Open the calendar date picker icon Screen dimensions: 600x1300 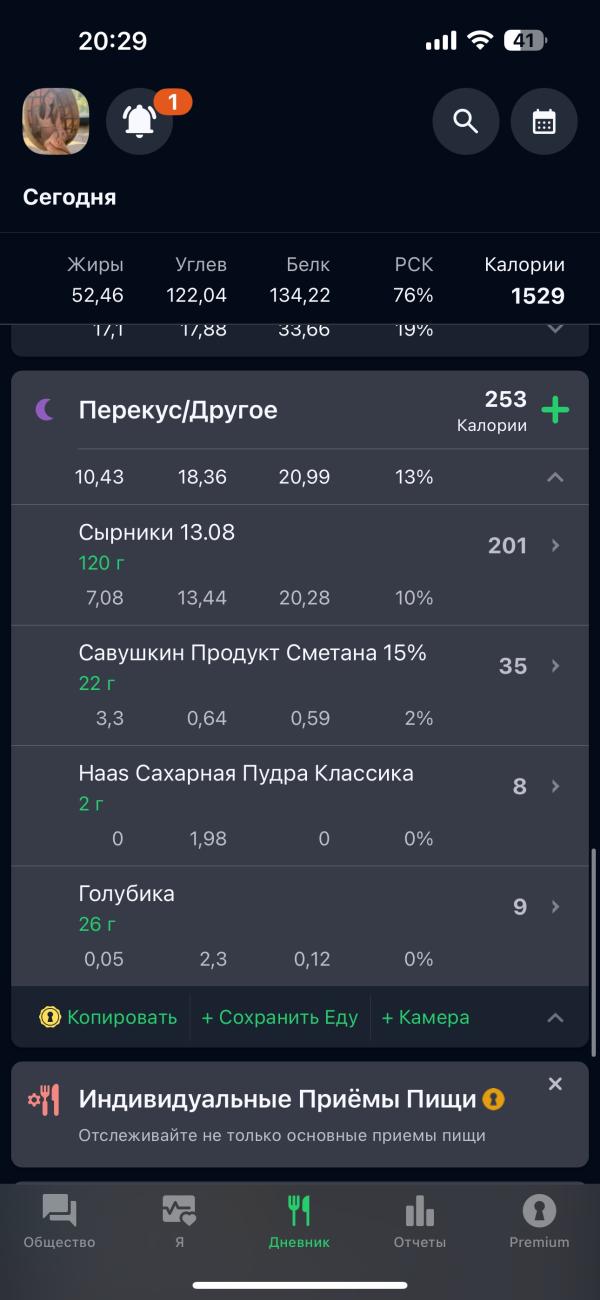pos(544,121)
